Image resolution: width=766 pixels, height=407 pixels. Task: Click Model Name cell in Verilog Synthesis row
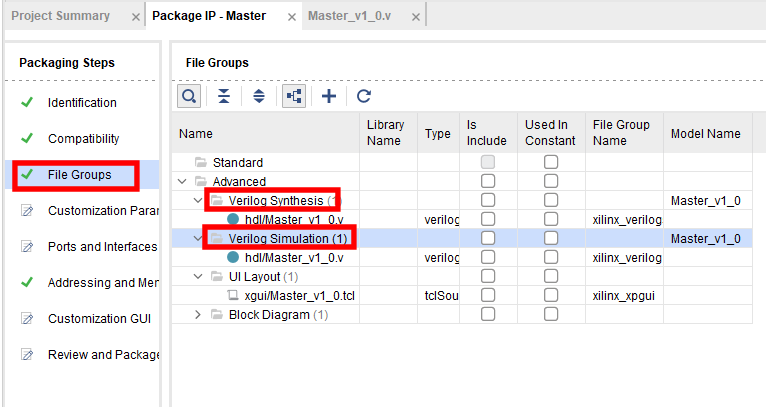(706, 200)
